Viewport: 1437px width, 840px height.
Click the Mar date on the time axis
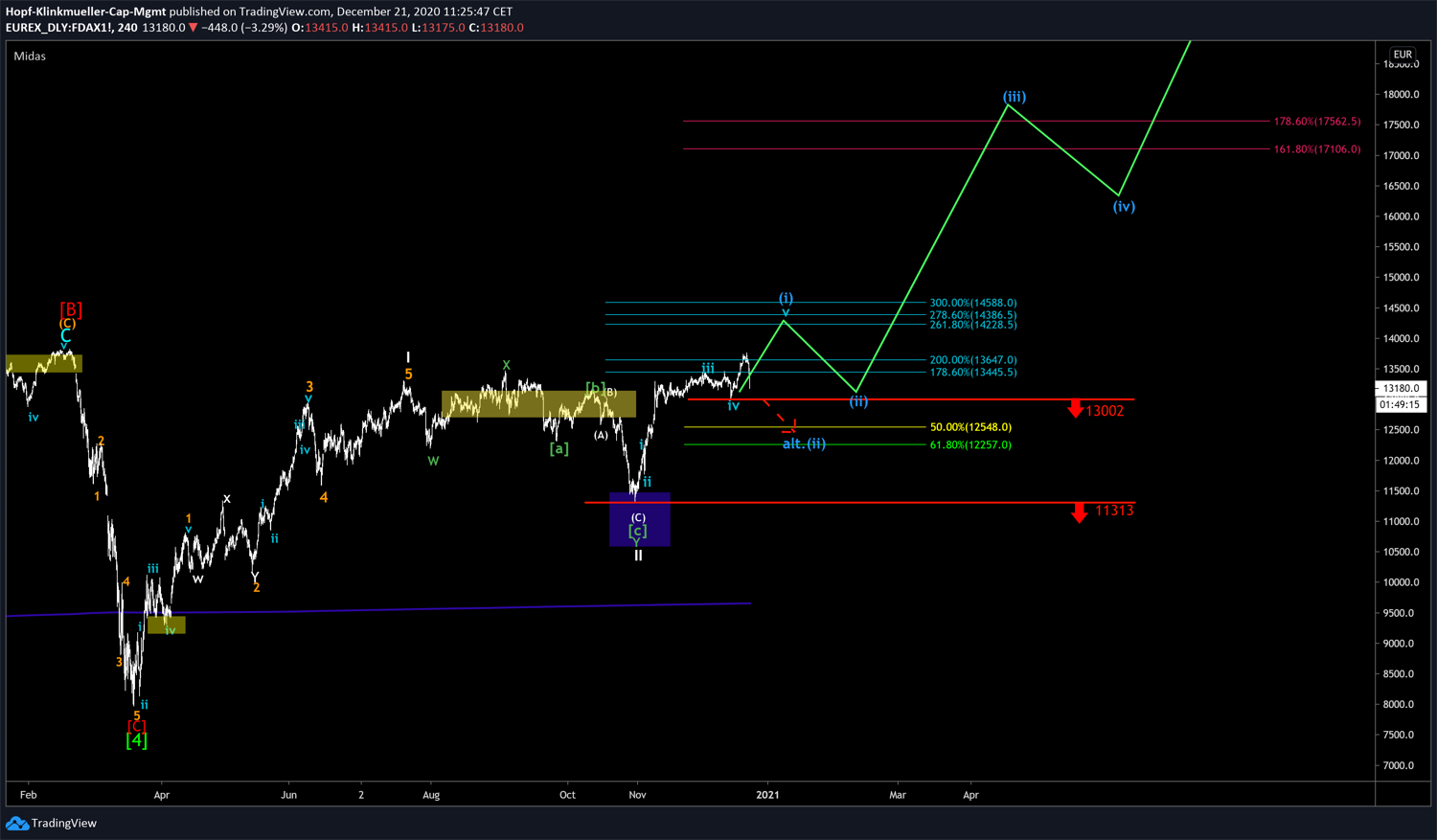[x=898, y=795]
